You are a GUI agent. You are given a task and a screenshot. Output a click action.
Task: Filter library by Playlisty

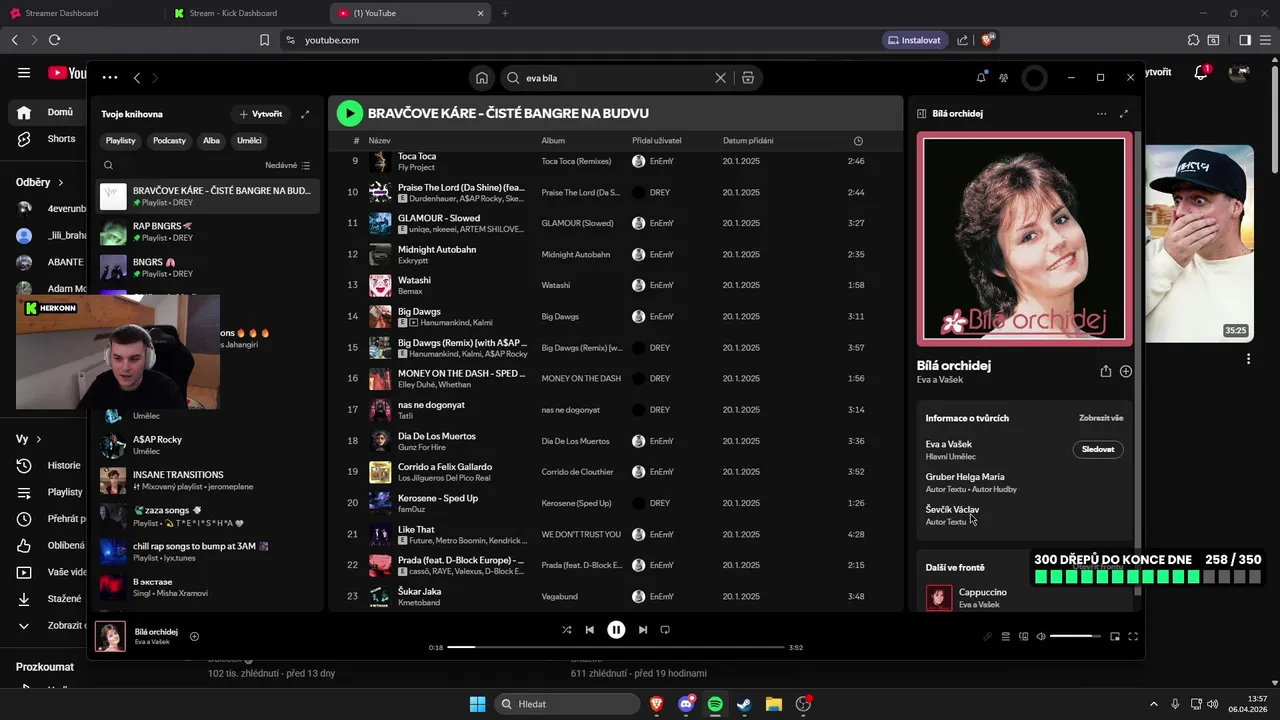(121, 141)
